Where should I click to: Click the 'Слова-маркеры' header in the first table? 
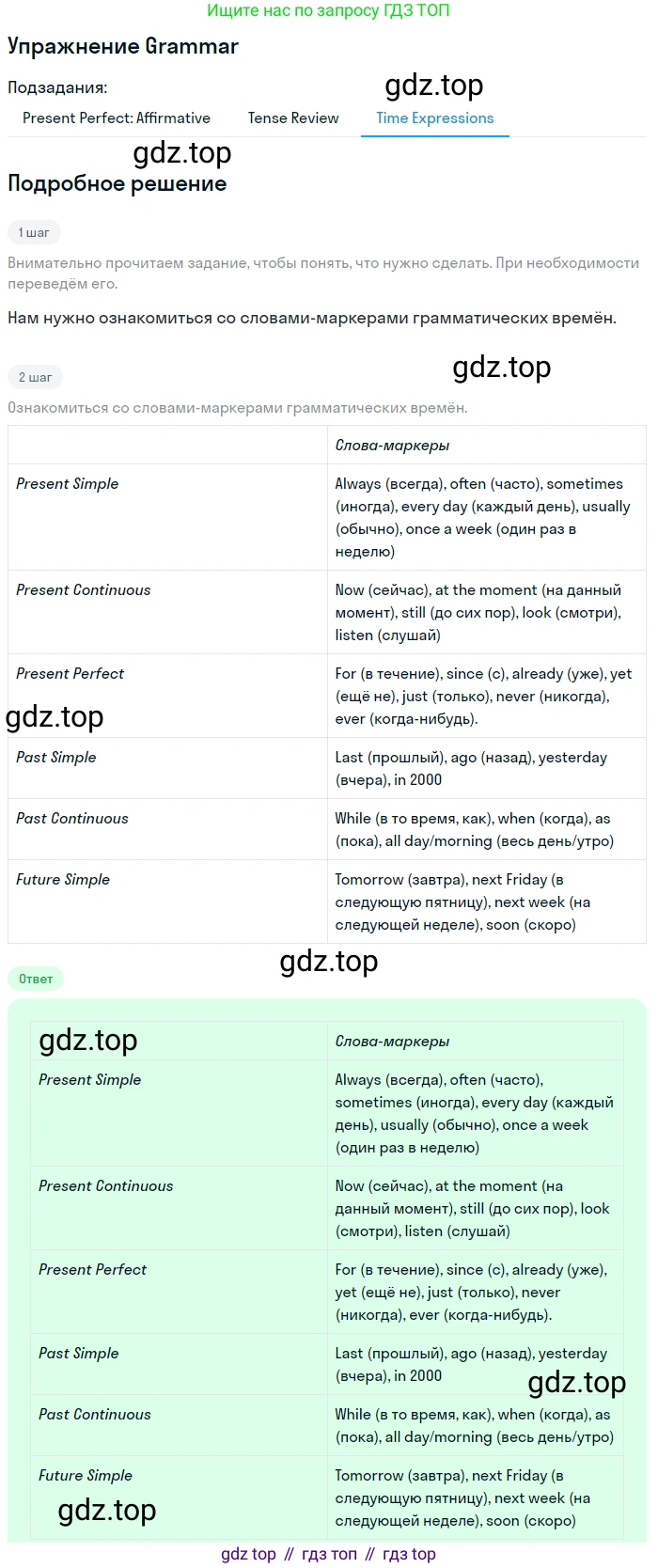pyautogui.click(x=392, y=446)
